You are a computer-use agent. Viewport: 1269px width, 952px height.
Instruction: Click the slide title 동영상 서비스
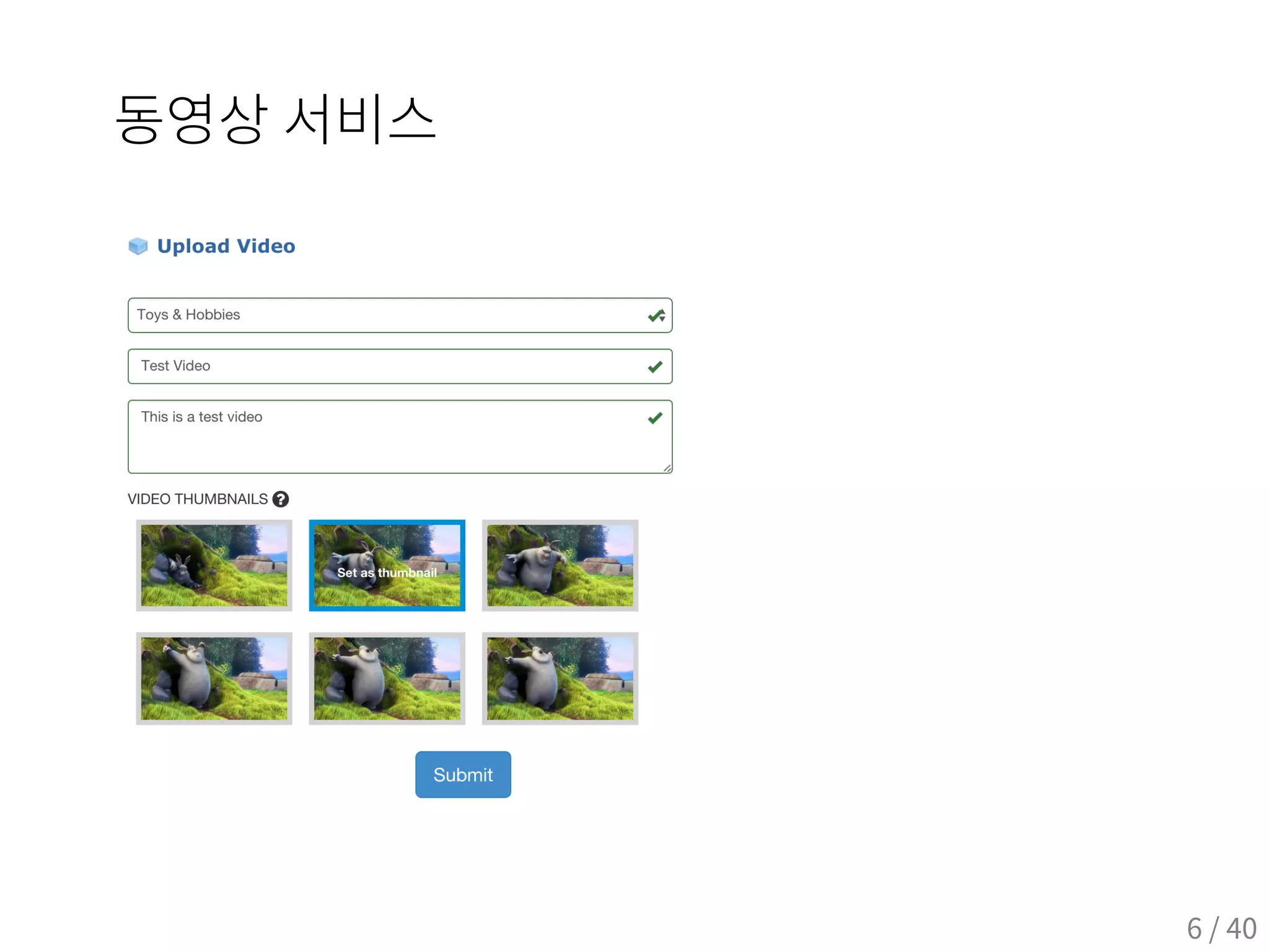(x=276, y=119)
